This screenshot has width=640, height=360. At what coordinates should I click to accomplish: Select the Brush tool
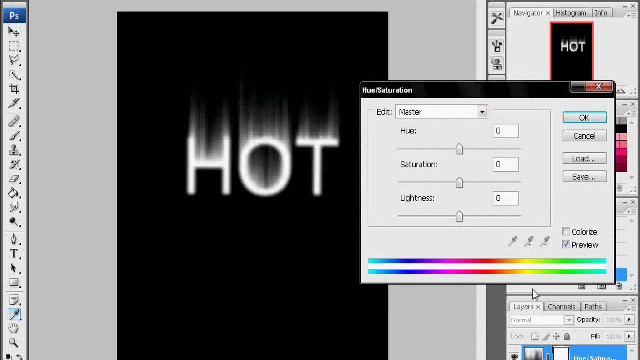(x=14, y=136)
